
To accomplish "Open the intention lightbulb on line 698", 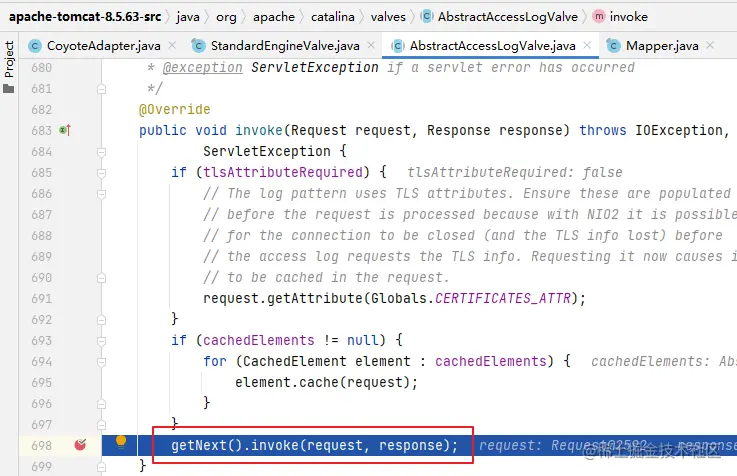I will (x=121, y=442).
